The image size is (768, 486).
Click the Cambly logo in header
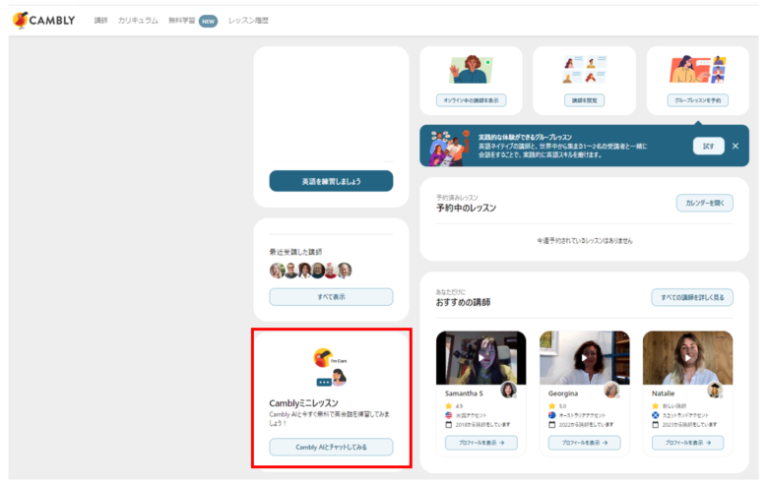tap(47, 20)
